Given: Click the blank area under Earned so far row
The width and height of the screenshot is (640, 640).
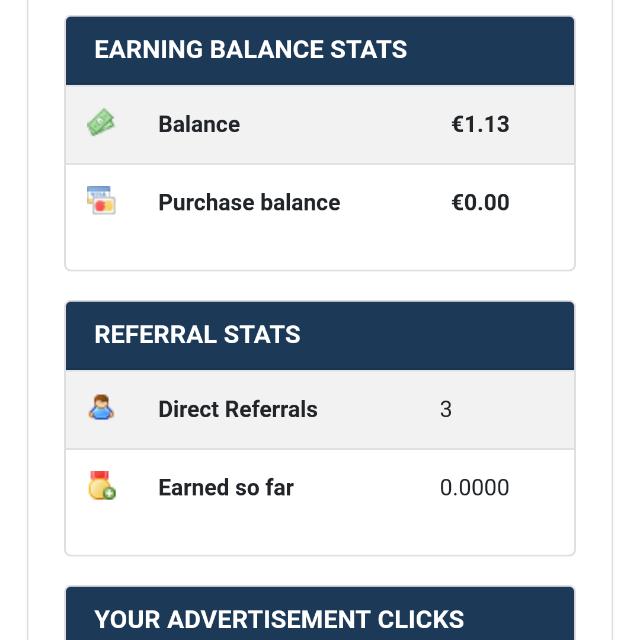Looking at the screenshot, I should [x=320, y=537].
